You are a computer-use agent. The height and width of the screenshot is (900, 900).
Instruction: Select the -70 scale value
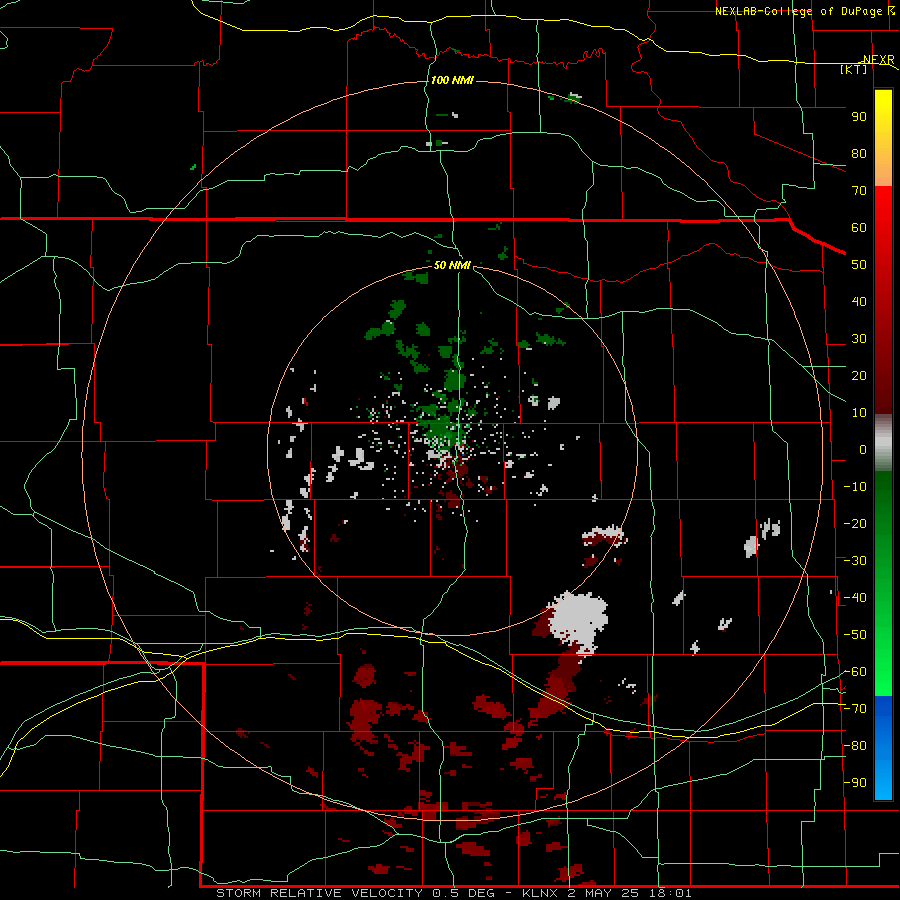pos(855,709)
